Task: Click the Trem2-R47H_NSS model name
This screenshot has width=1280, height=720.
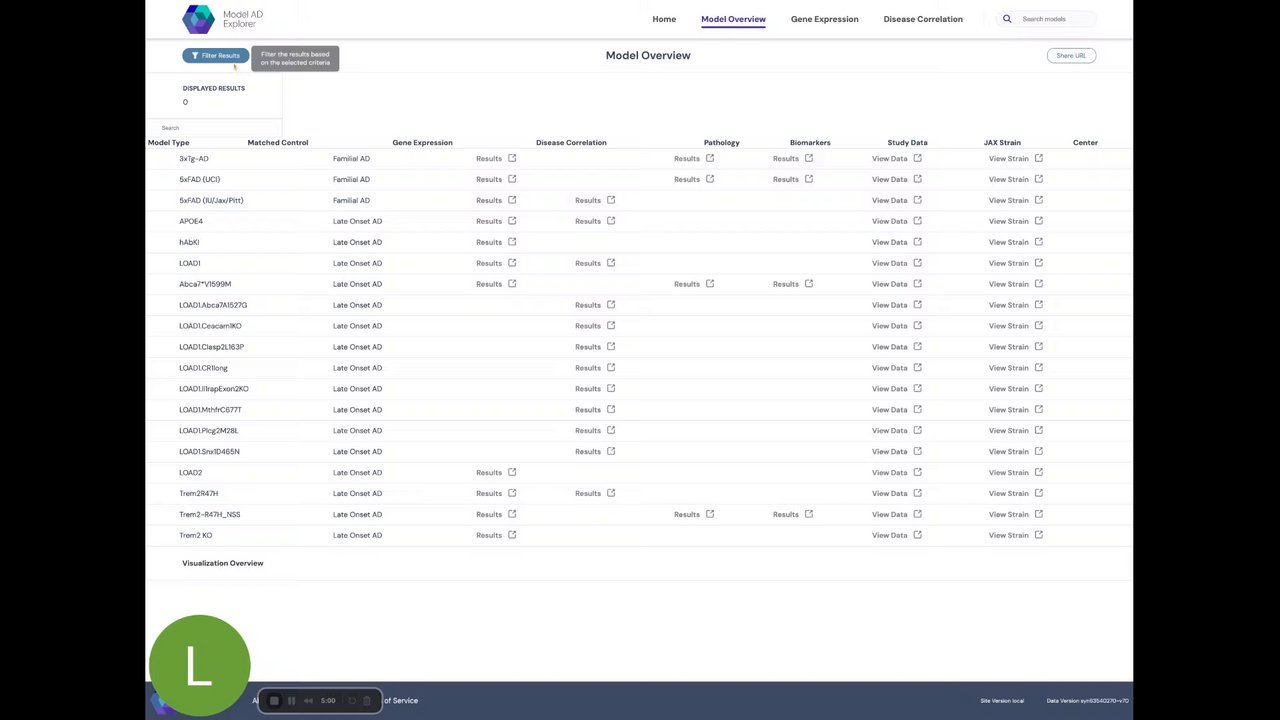Action: [x=210, y=515]
